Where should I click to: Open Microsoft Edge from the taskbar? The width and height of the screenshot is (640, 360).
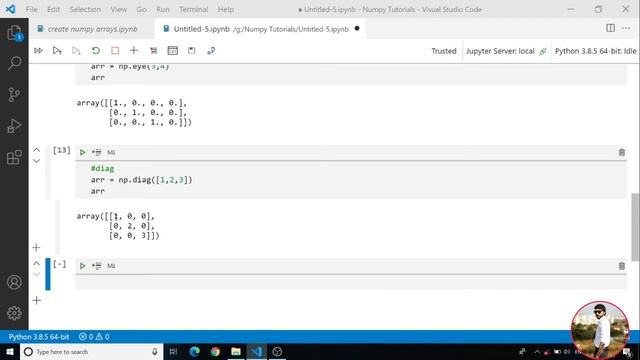194,351
